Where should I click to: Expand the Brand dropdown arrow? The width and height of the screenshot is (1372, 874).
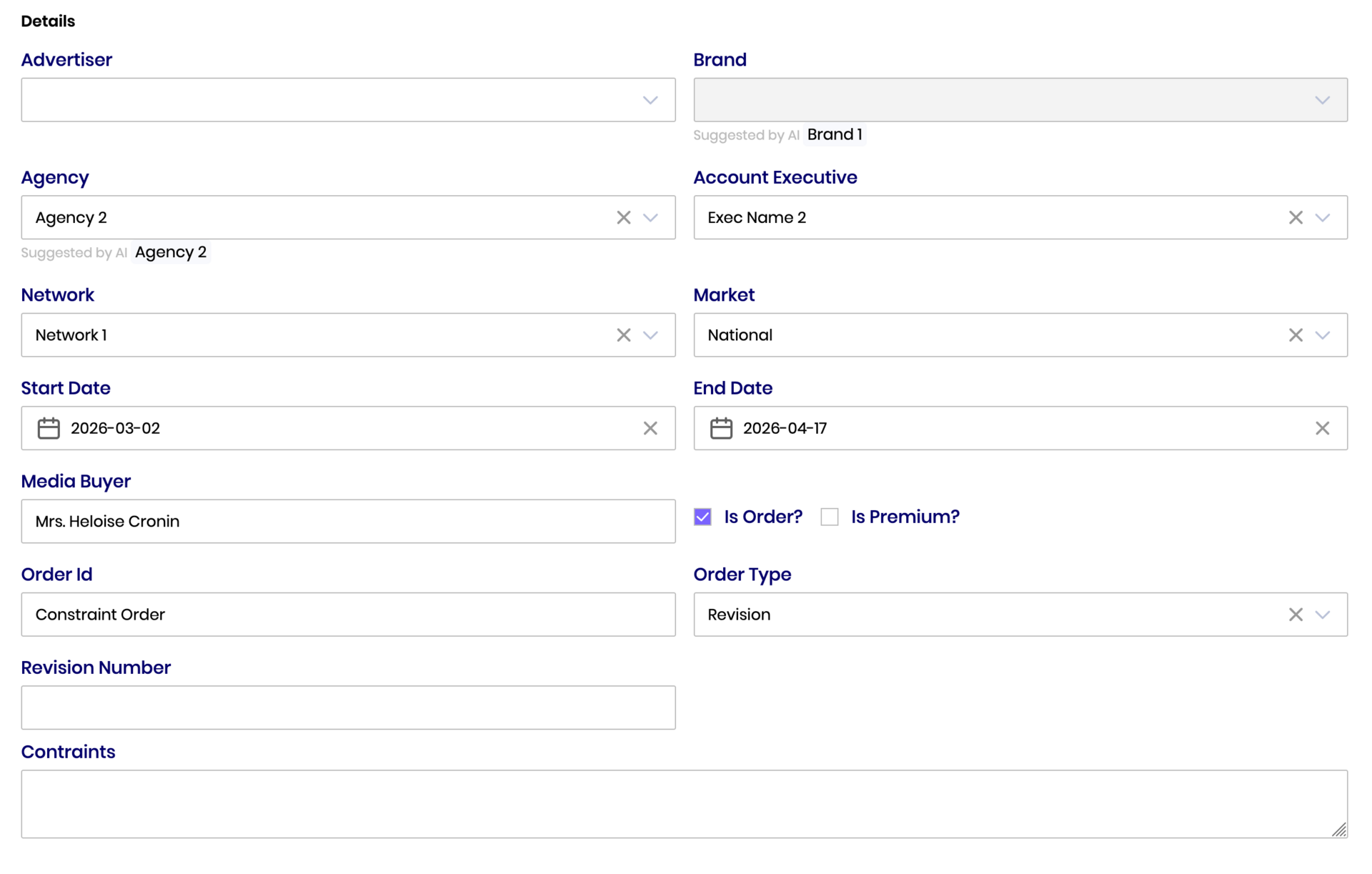click(x=1322, y=100)
